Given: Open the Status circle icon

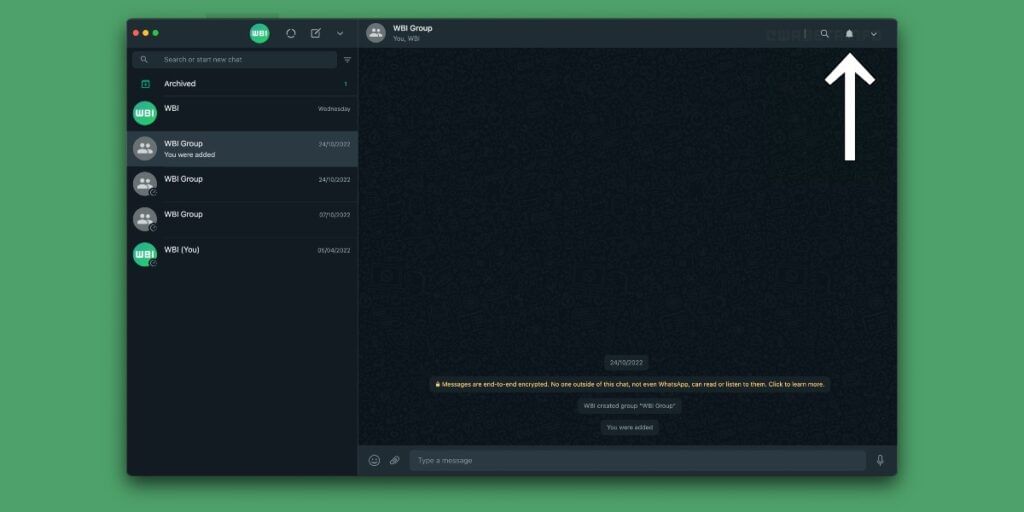Looking at the screenshot, I should coord(291,33).
